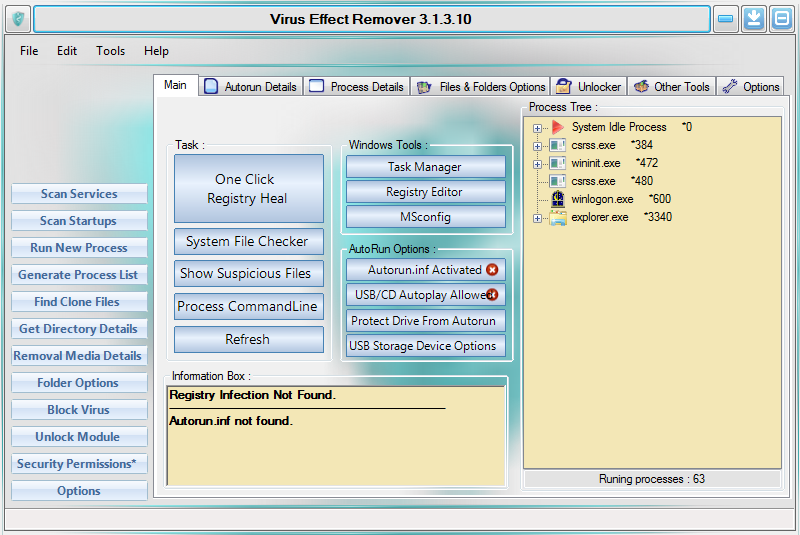Image resolution: width=800 pixels, height=535 pixels.
Task: Expand the System Idle Process node
Action: [x=537, y=128]
